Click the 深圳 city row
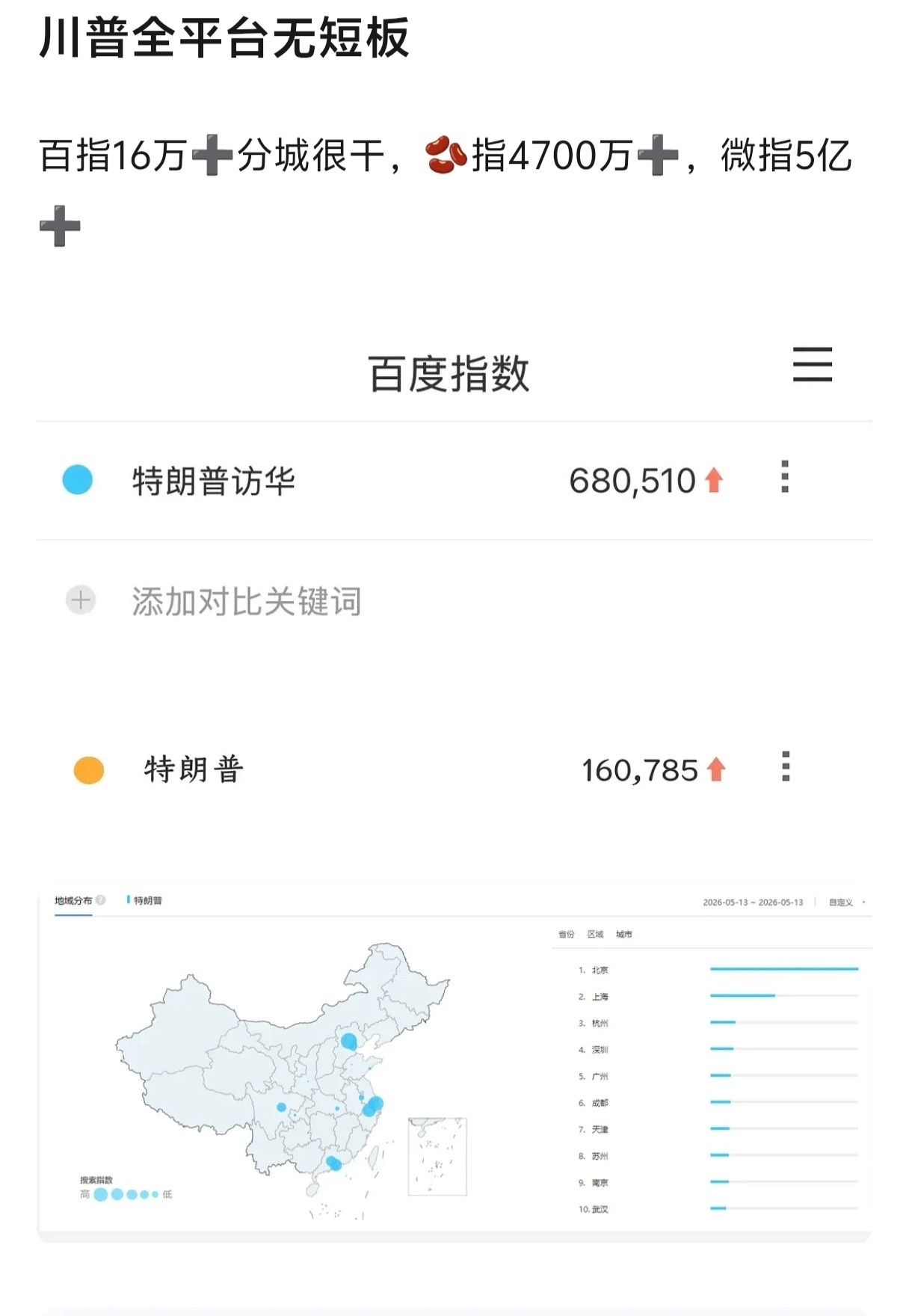Viewport: 909px width, 1316px height. pyautogui.click(x=718, y=1049)
